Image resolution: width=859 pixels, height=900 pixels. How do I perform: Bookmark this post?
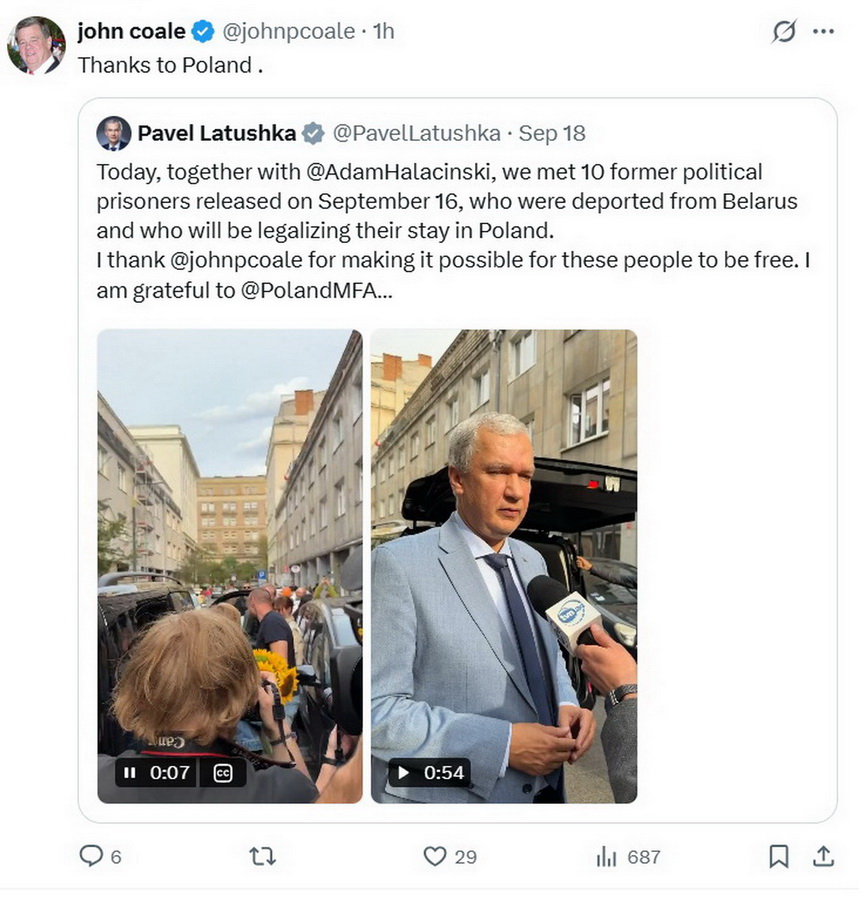pos(778,856)
